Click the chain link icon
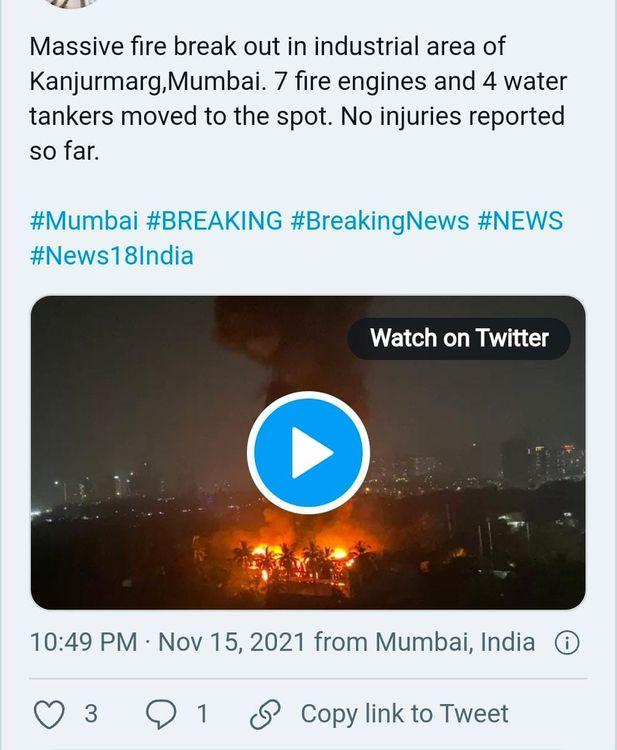Screen dimensions: 617x750 [x=265, y=714]
